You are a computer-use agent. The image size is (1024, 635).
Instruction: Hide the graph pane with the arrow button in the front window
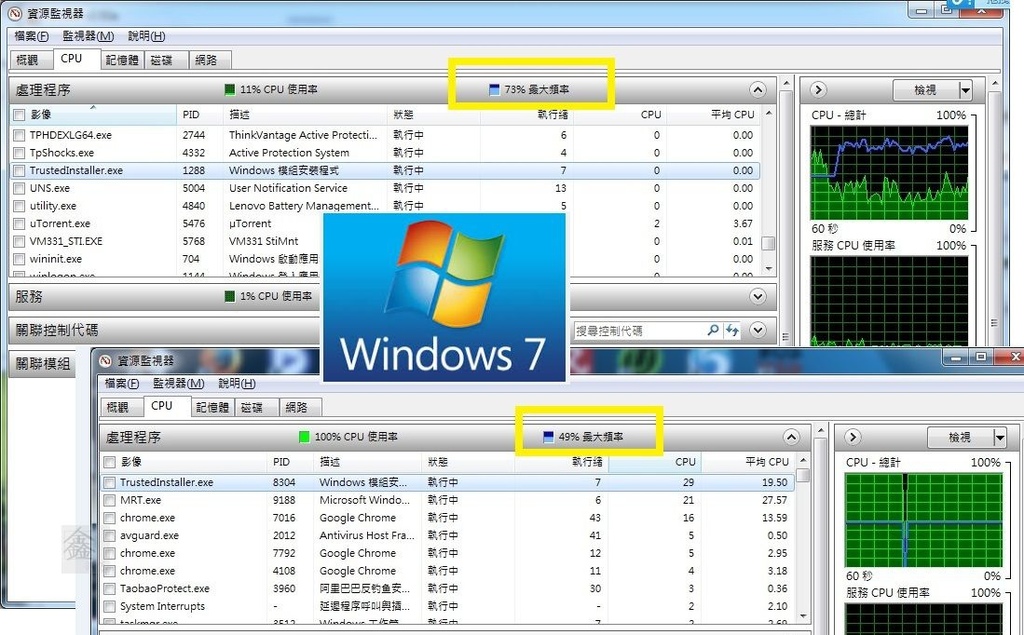853,437
